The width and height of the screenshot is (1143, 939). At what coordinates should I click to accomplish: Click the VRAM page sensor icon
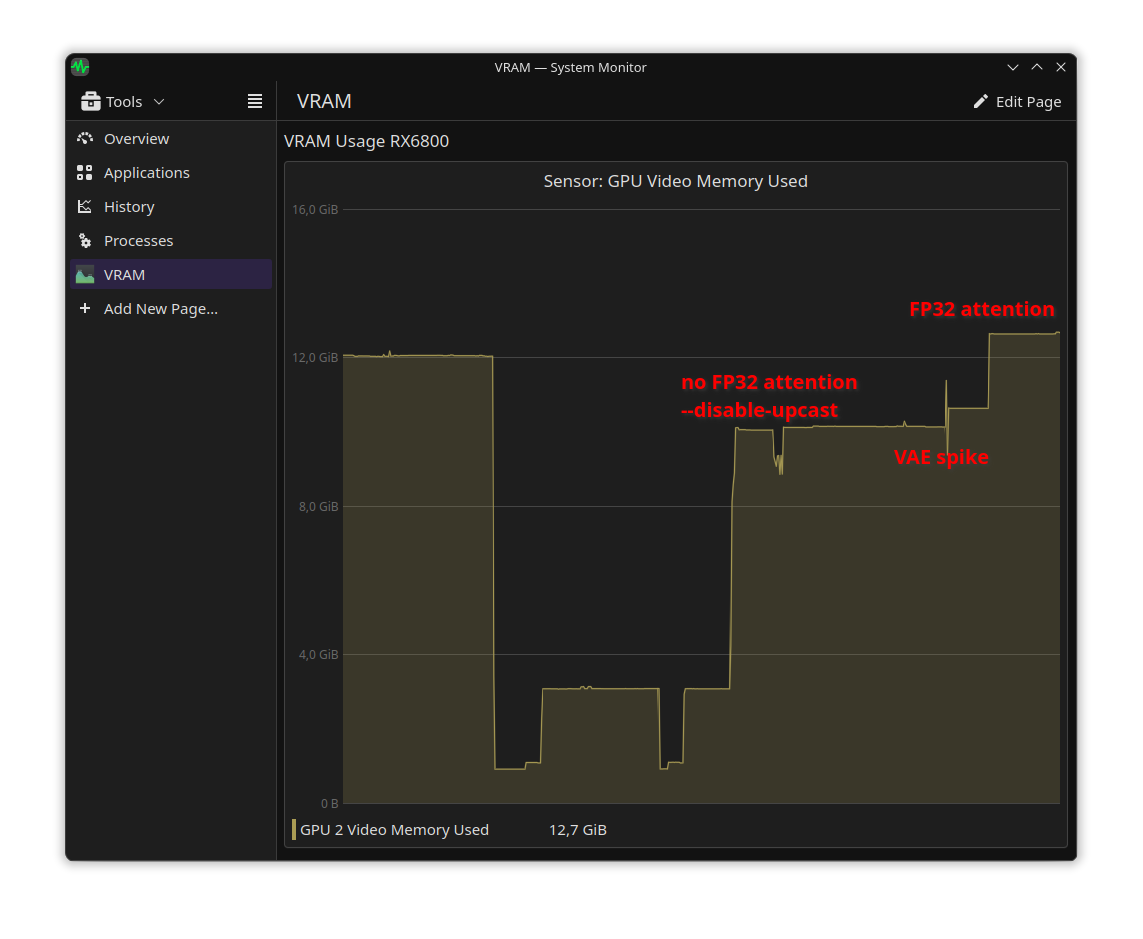[x=85, y=274]
